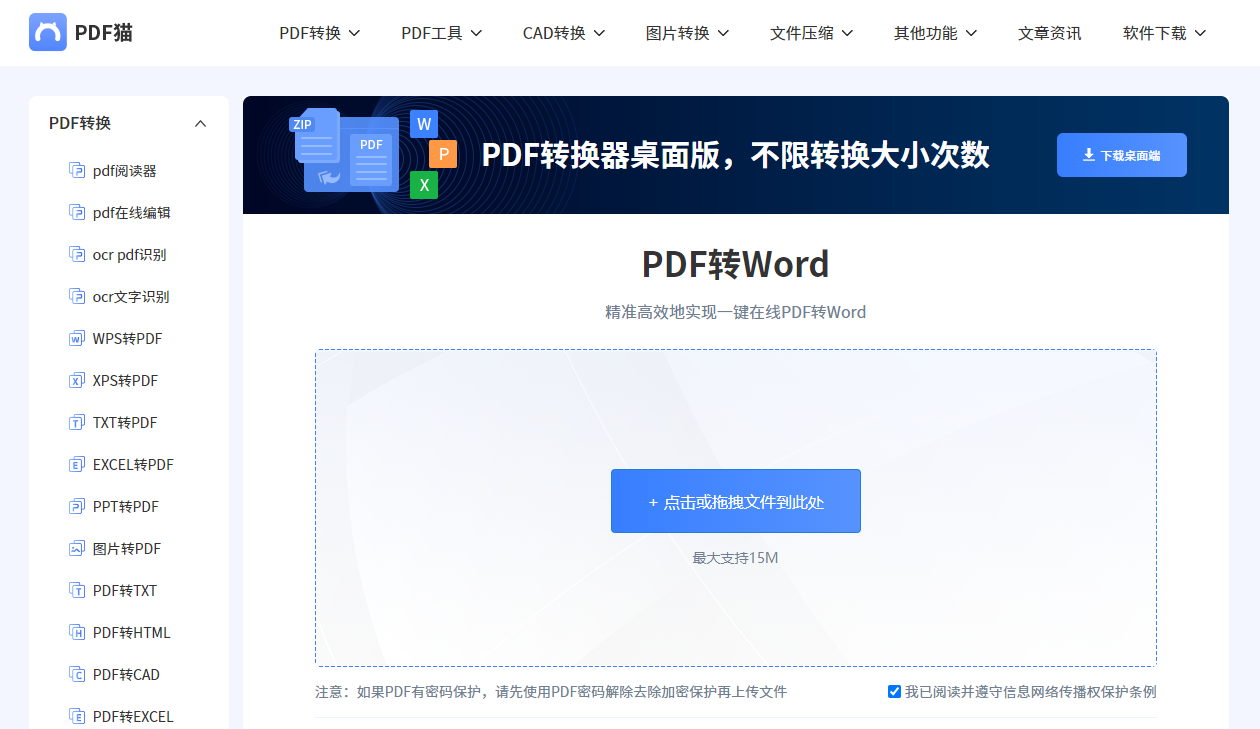This screenshot has height=729, width=1260.
Task: Click the 下载桌面端 download button
Action: coord(1121,155)
